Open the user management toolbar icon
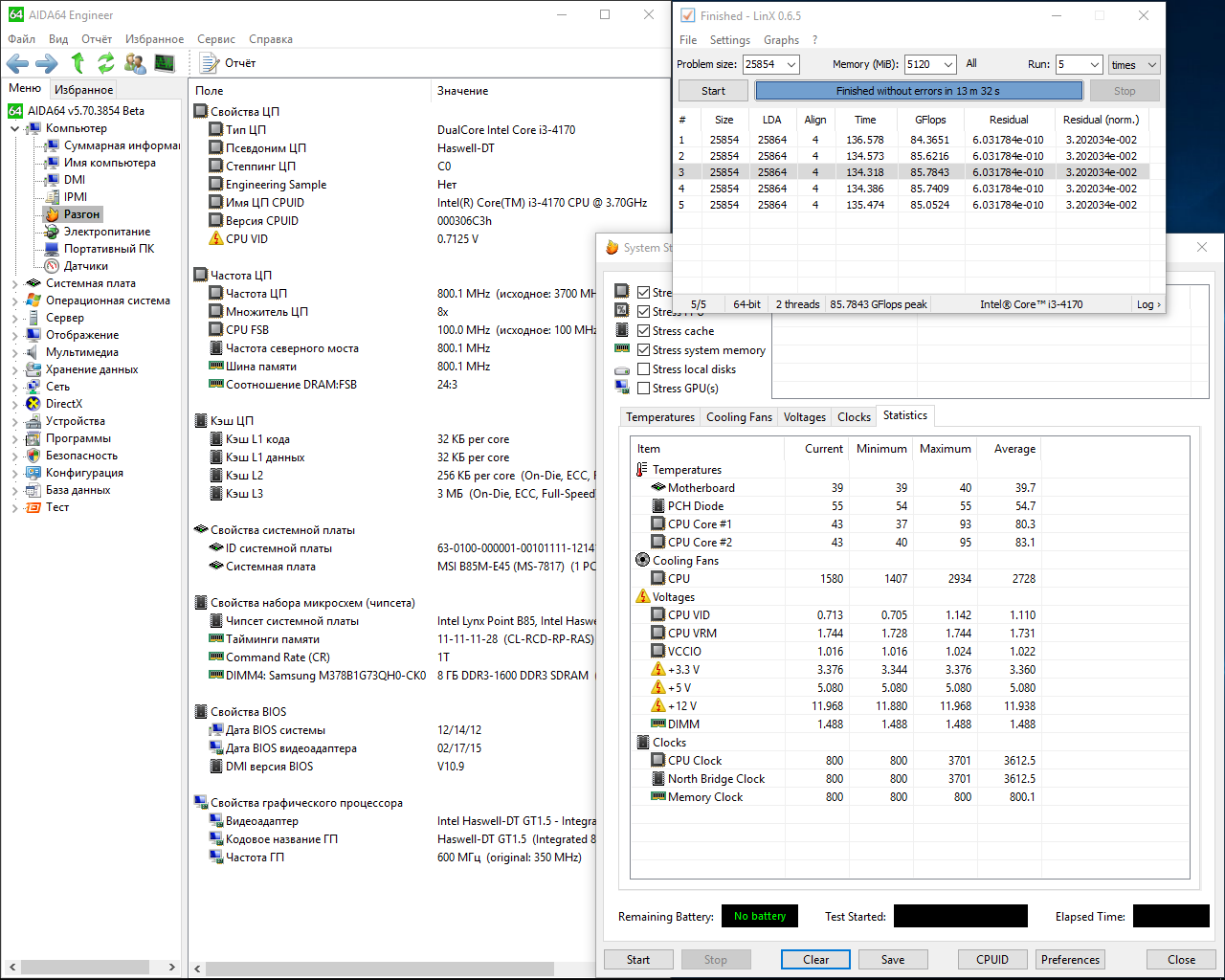This screenshot has width=1225, height=980. [136, 63]
